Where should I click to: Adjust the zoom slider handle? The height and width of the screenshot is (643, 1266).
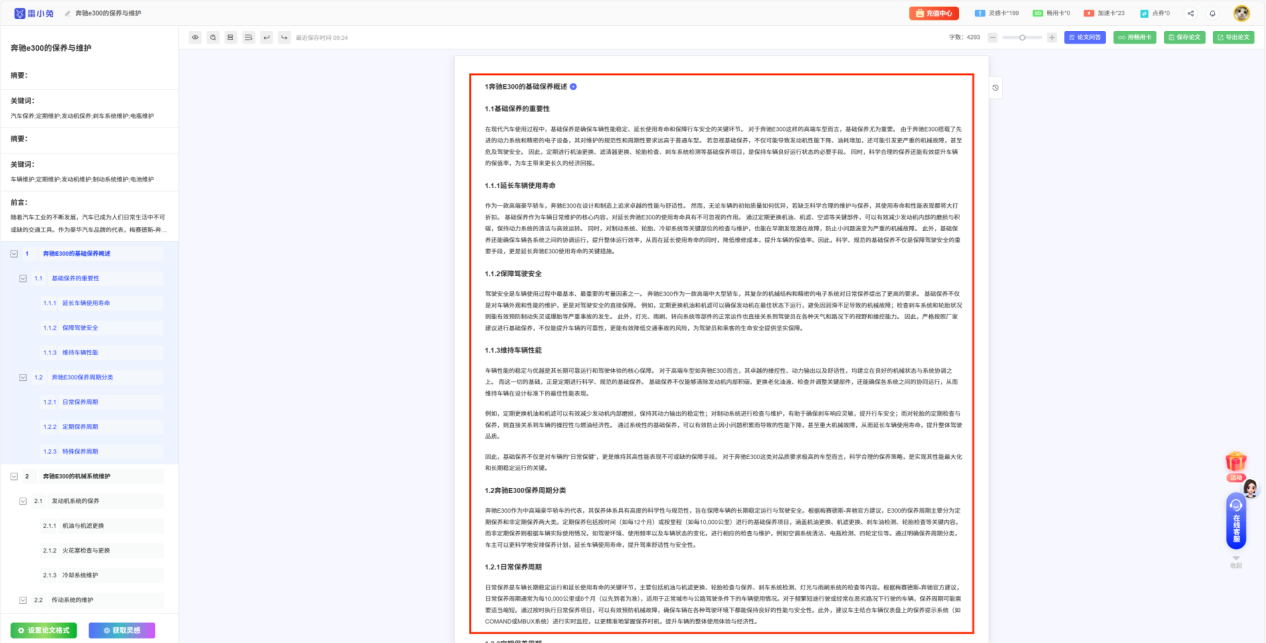tap(1021, 37)
